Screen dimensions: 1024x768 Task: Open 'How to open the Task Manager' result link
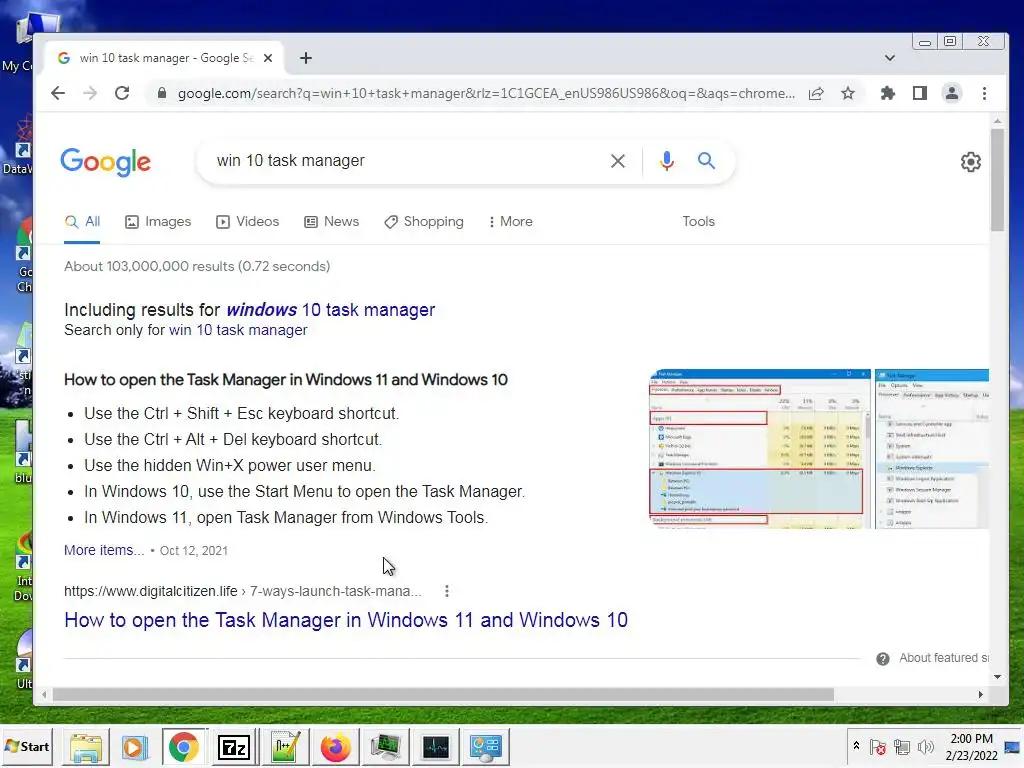(x=345, y=620)
